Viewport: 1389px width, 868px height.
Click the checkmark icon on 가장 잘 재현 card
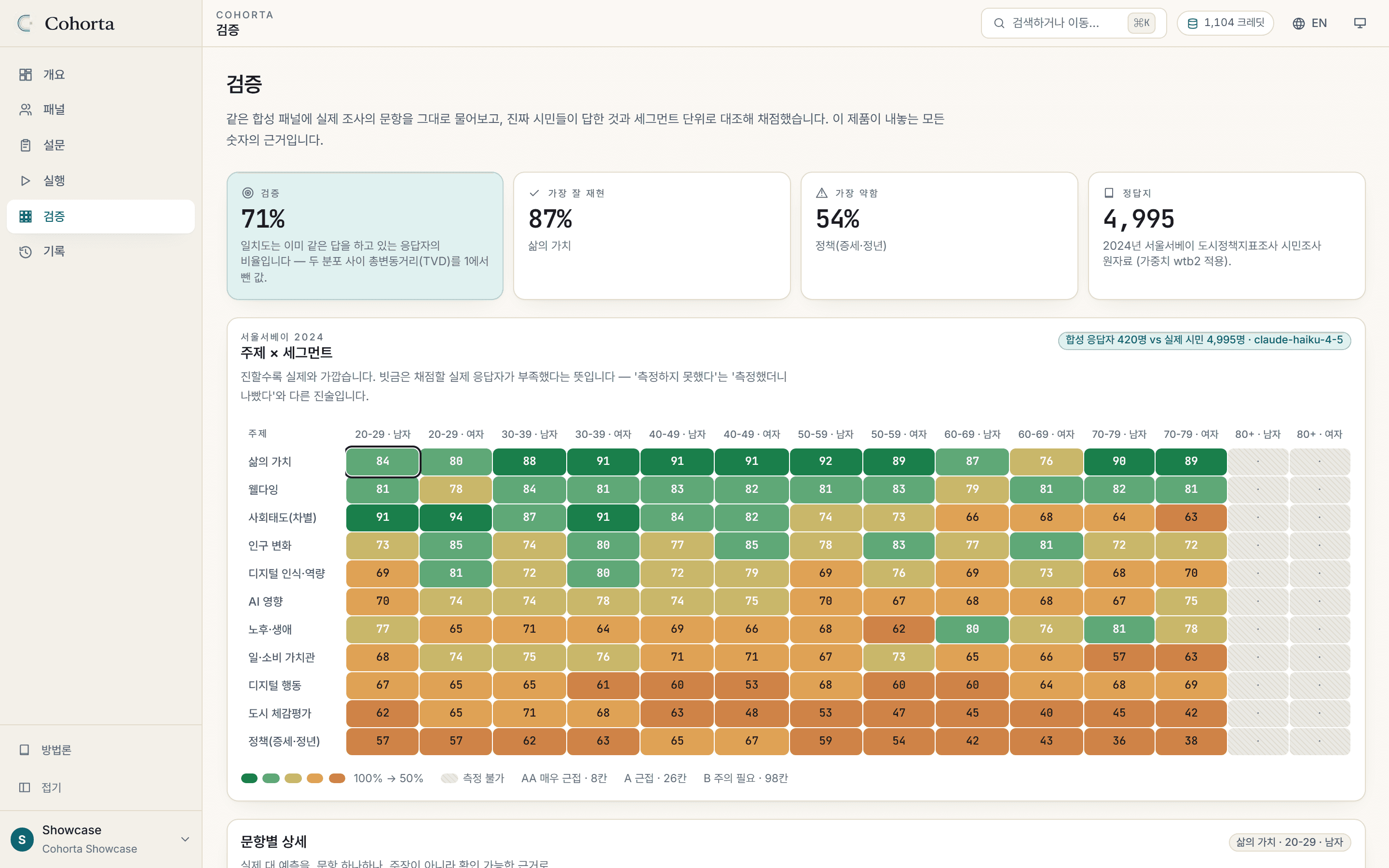534,193
